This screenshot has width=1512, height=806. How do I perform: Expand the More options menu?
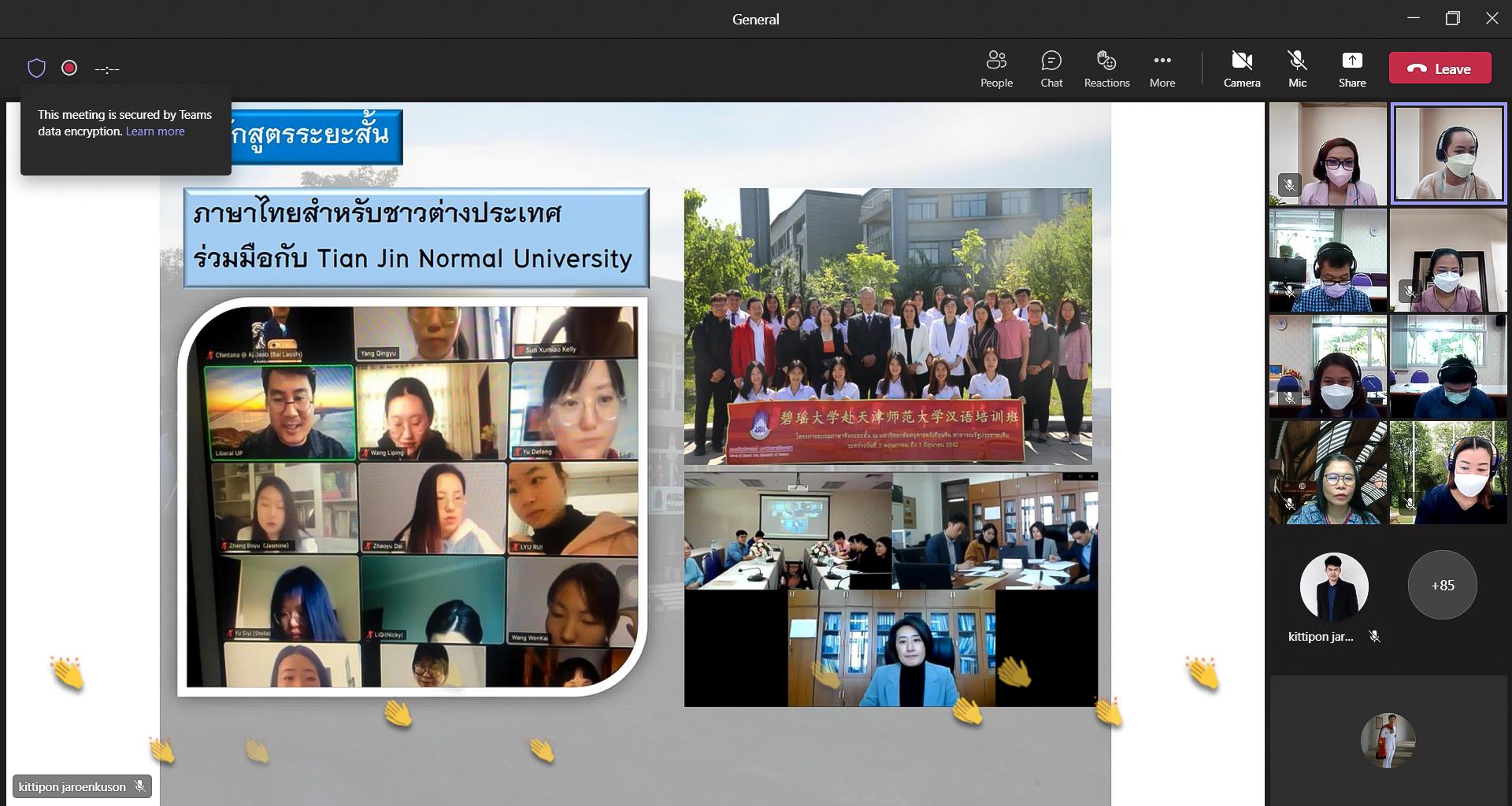1162,68
